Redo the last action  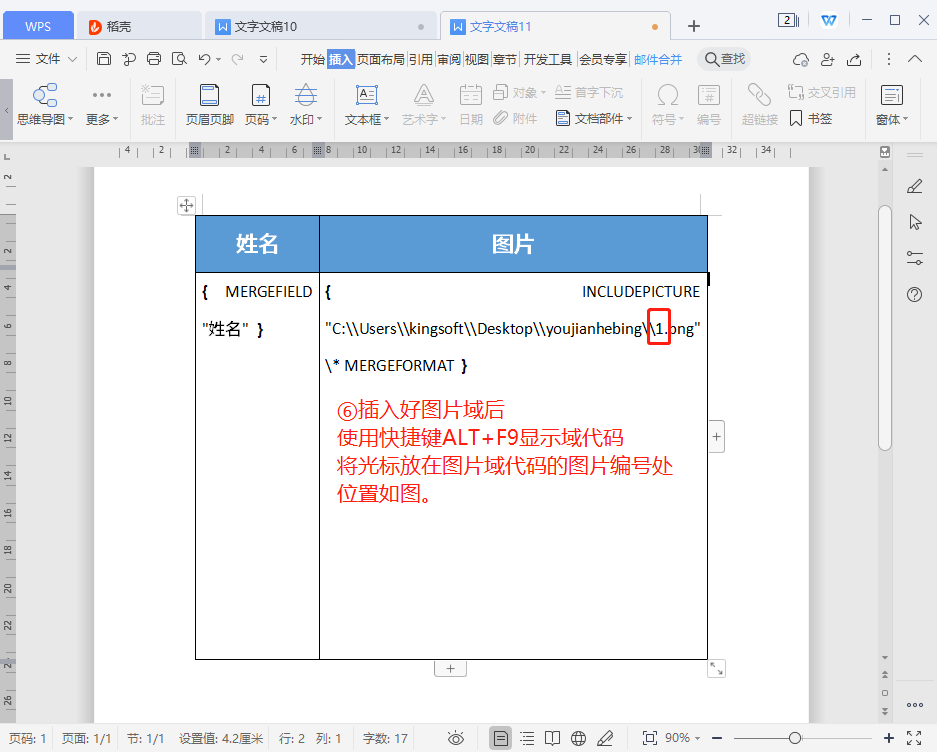pyautogui.click(x=237, y=59)
